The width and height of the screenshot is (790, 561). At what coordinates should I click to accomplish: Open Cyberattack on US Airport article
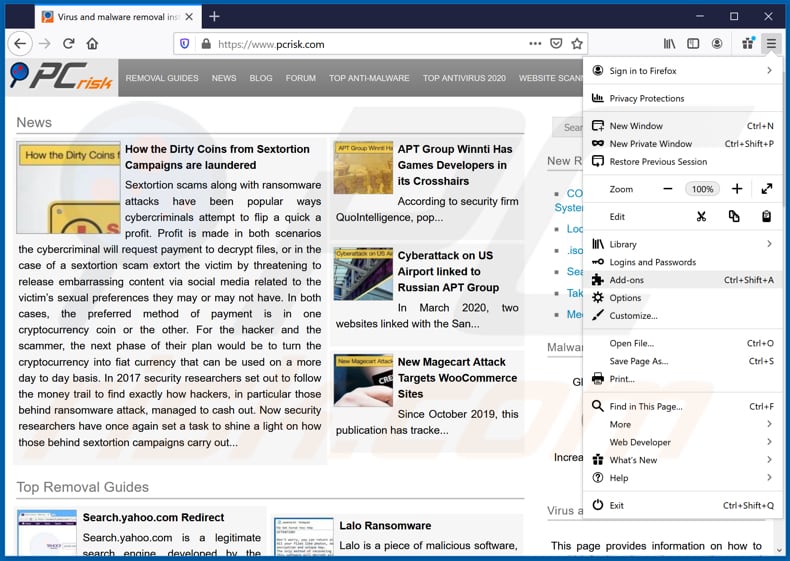[x=447, y=271]
